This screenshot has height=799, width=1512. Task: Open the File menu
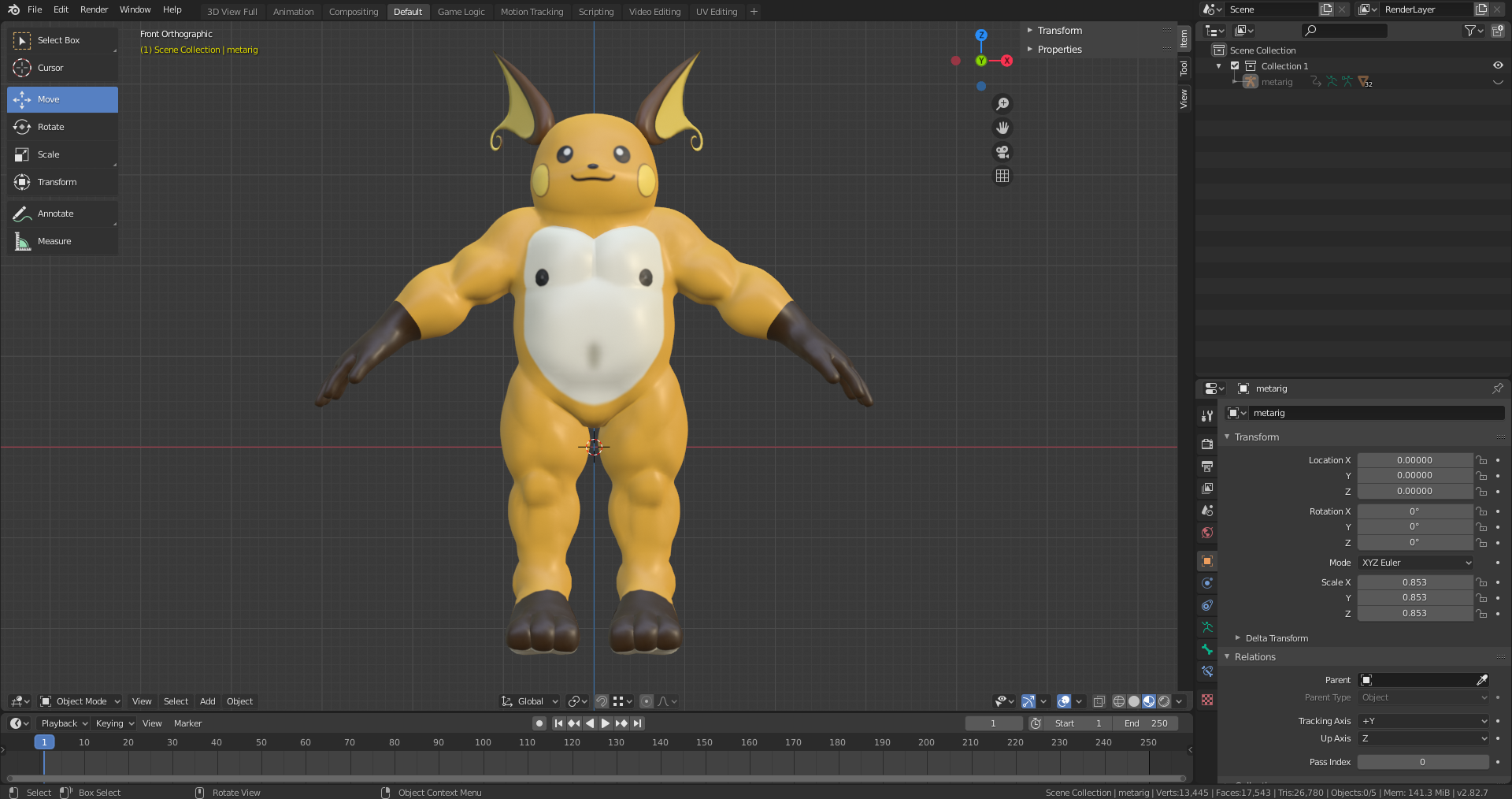(x=35, y=9)
